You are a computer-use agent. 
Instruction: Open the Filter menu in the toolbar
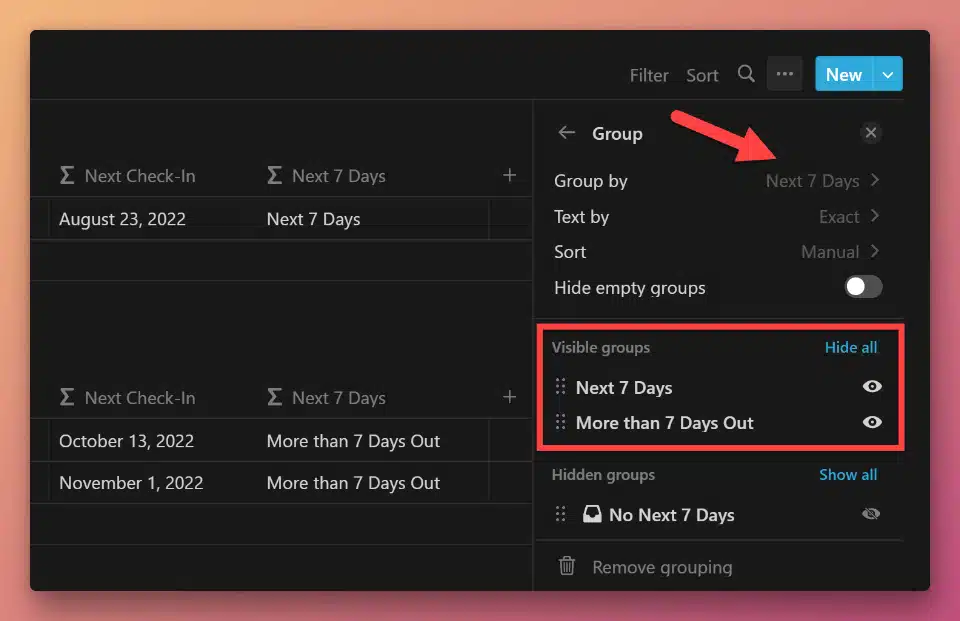(x=649, y=75)
